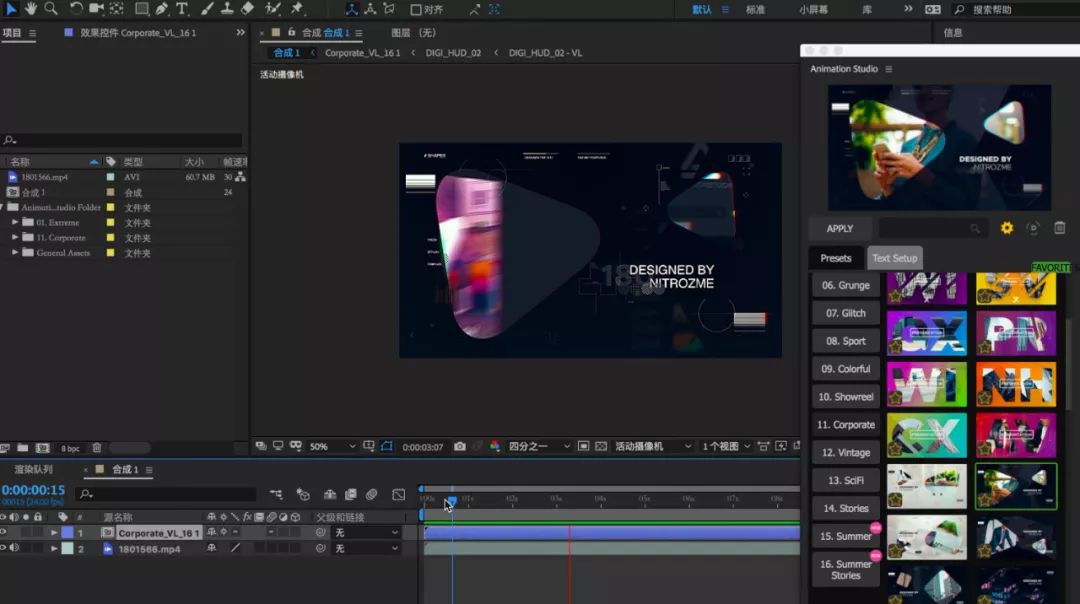Screen dimensions: 1080x604
Task: Click the Animation Studio search field
Action: pyautogui.click(x=931, y=228)
